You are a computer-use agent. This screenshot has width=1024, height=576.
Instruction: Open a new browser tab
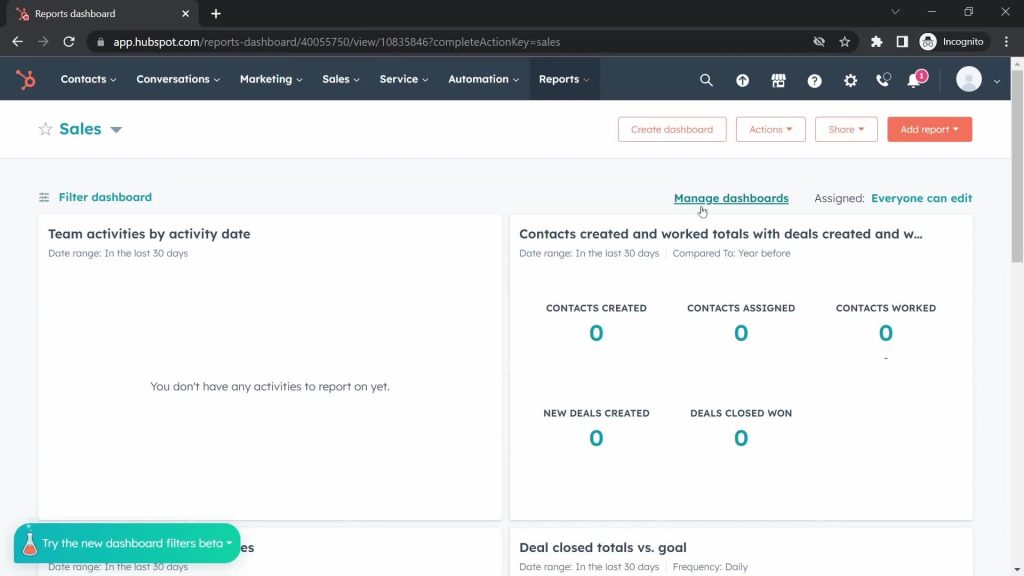pos(216,14)
